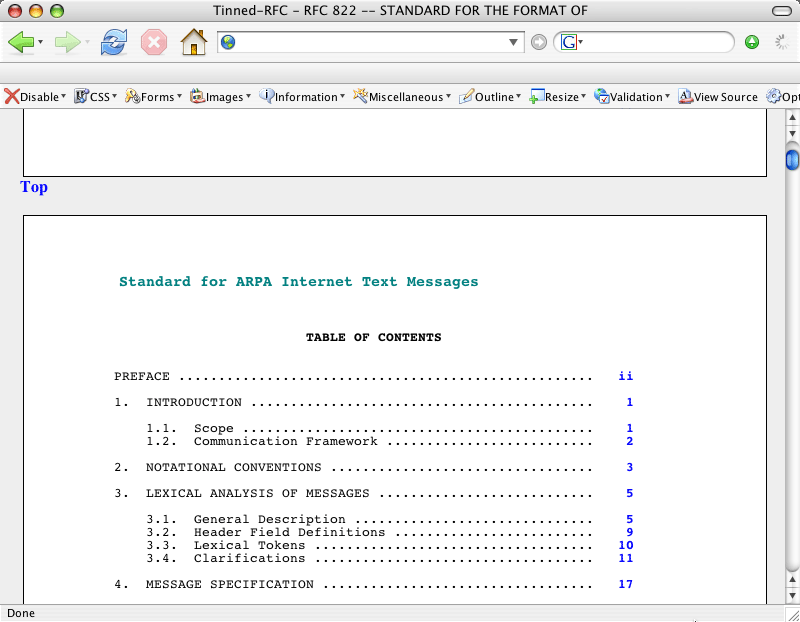Go to the Home page icon
The height and width of the screenshot is (622, 800).
(x=194, y=42)
